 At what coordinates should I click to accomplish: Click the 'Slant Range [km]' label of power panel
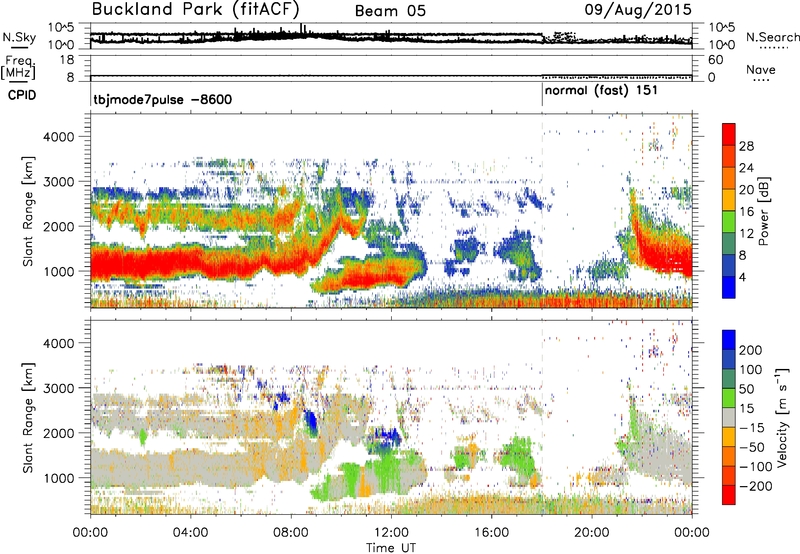(x=28, y=211)
